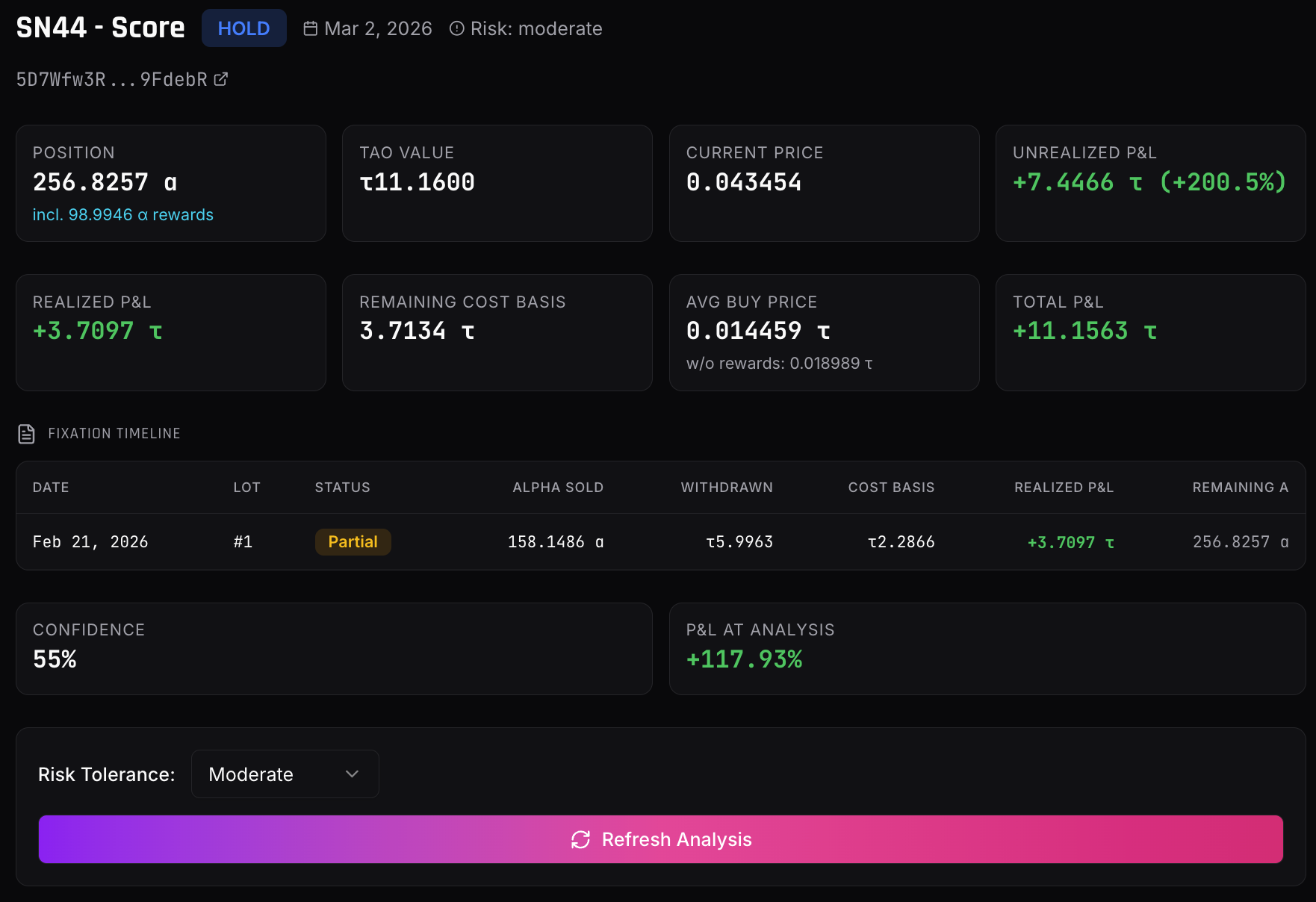
Task: Click table realized P&L cell +3.7097 τ
Action: tap(1070, 543)
